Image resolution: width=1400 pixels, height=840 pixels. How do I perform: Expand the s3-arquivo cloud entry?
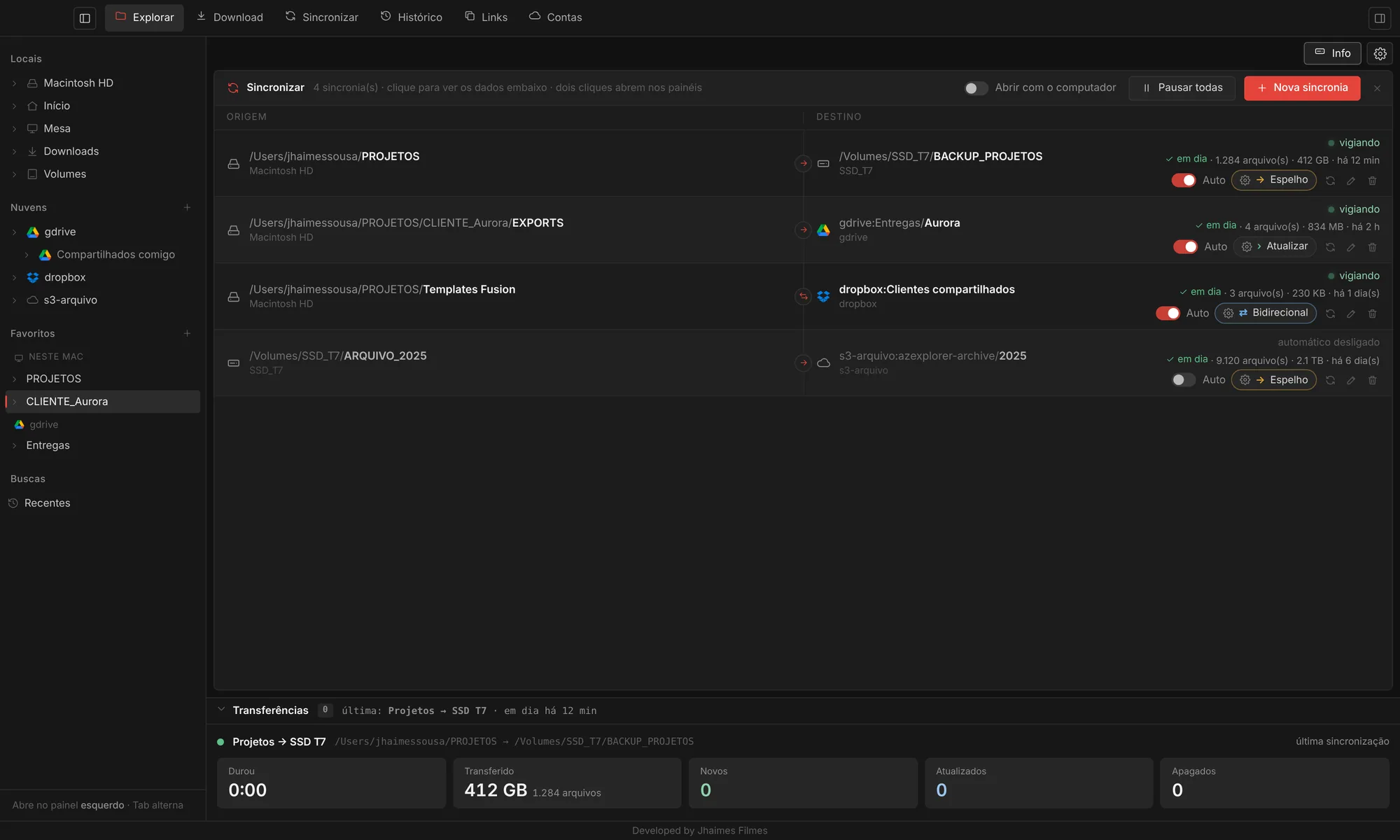(x=14, y=300)
